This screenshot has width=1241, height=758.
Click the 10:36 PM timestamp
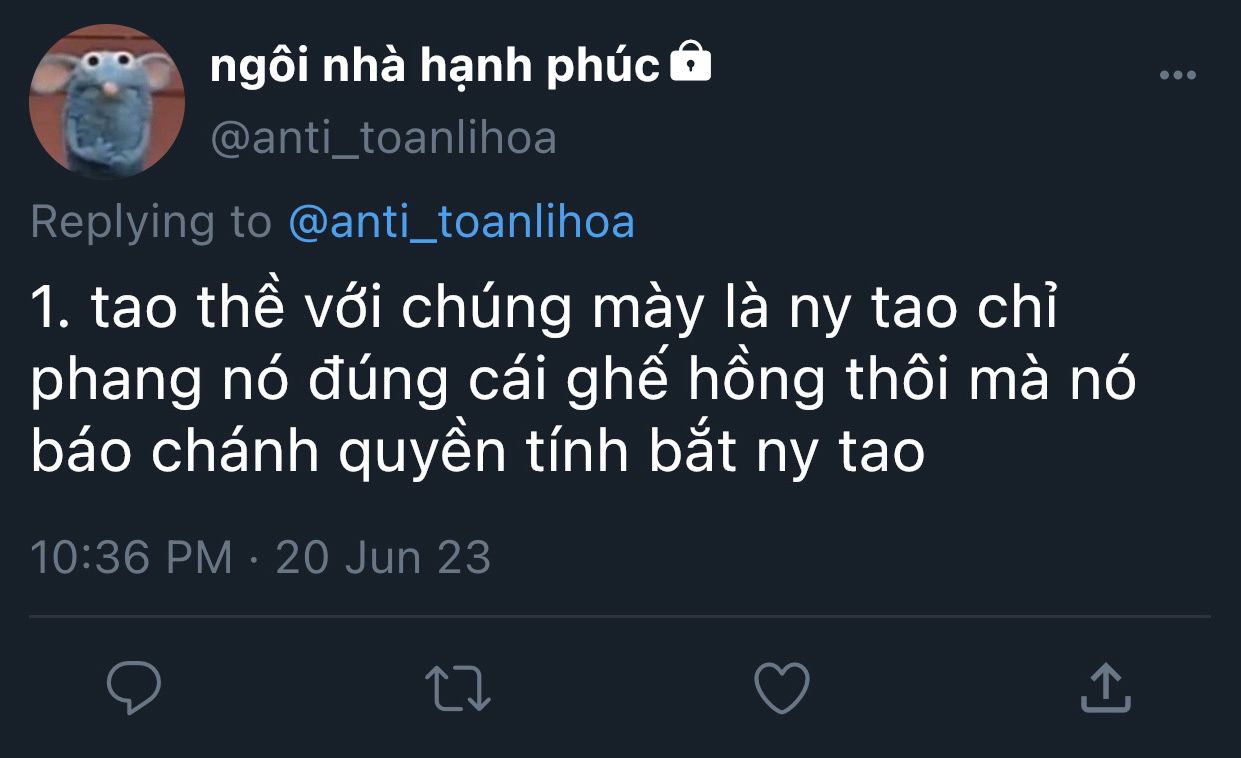[x=131, y=557]
